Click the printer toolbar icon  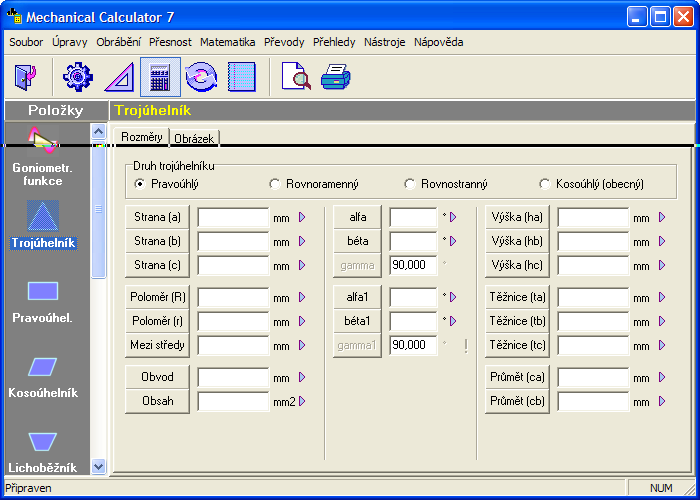point(335,77)
